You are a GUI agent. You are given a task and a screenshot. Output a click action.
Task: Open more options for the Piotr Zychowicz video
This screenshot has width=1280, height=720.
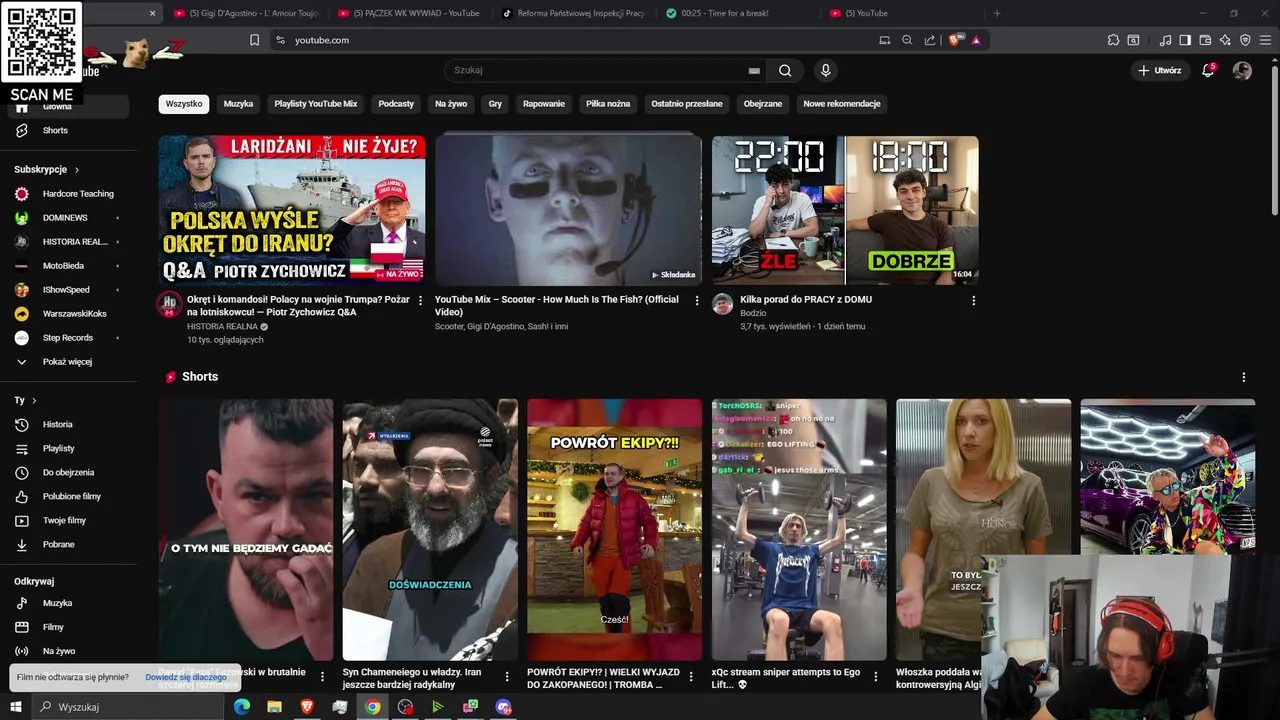[x=420, y=300]
